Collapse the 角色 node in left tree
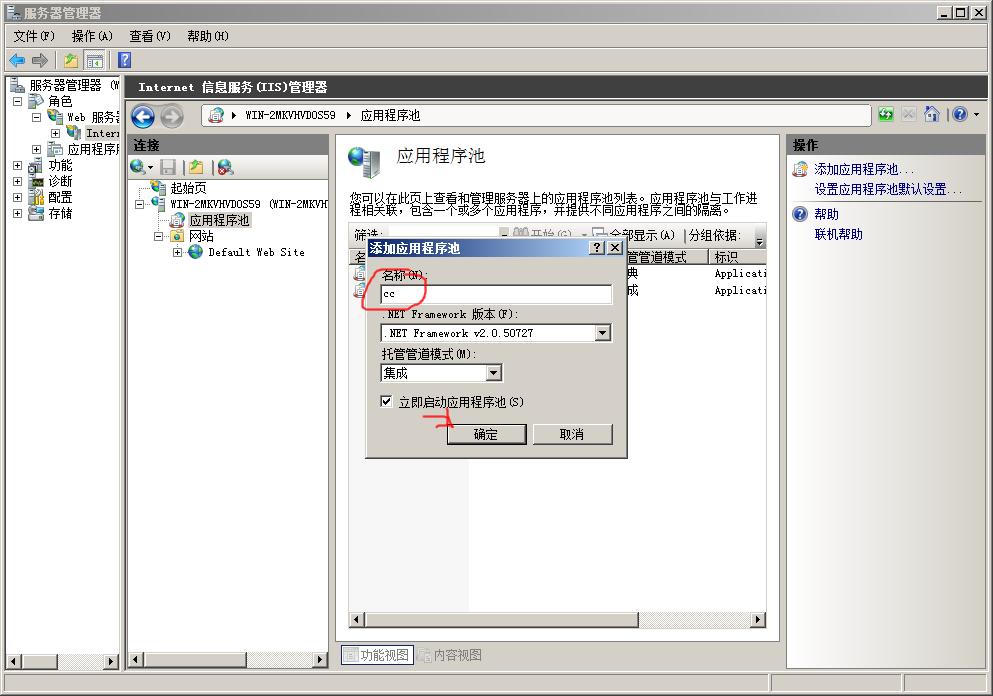 coord(17,101)
